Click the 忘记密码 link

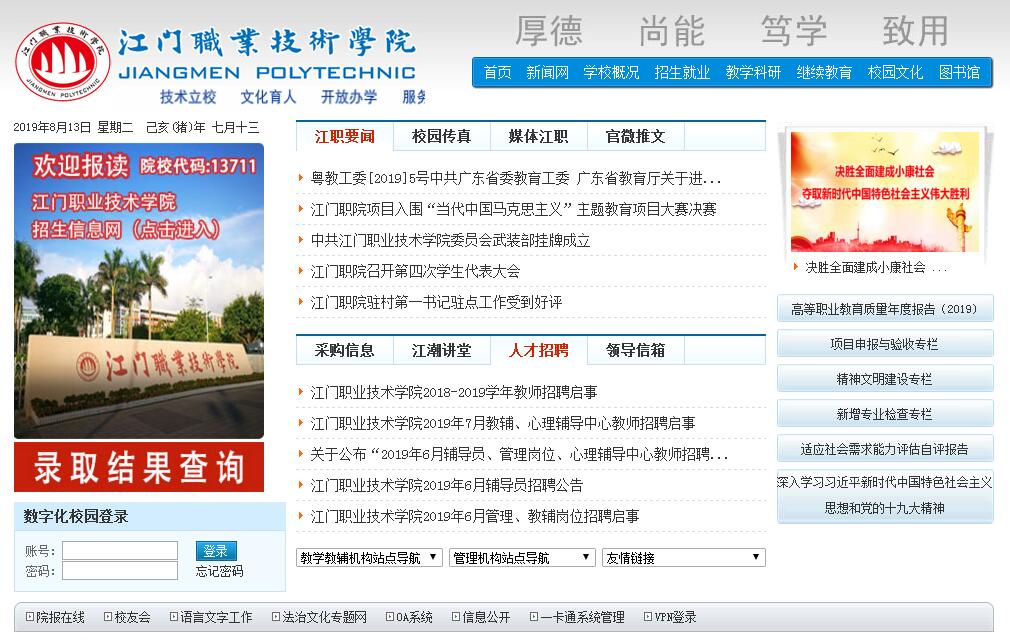pyautogui.click(x=219, y=571)
